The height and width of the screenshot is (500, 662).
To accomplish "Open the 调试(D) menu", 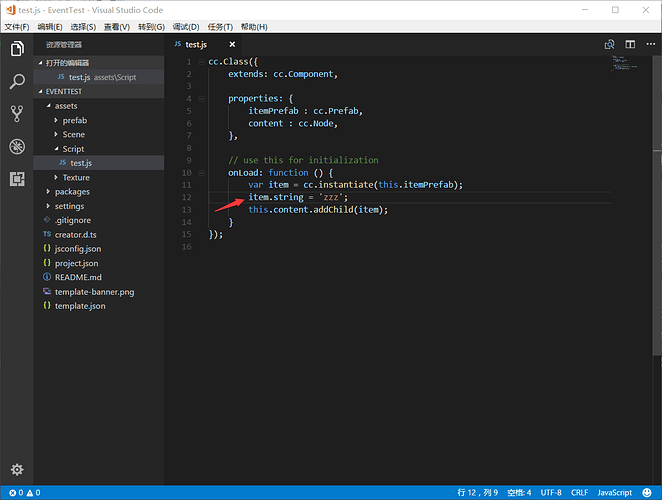I will (x=186, y=27).
